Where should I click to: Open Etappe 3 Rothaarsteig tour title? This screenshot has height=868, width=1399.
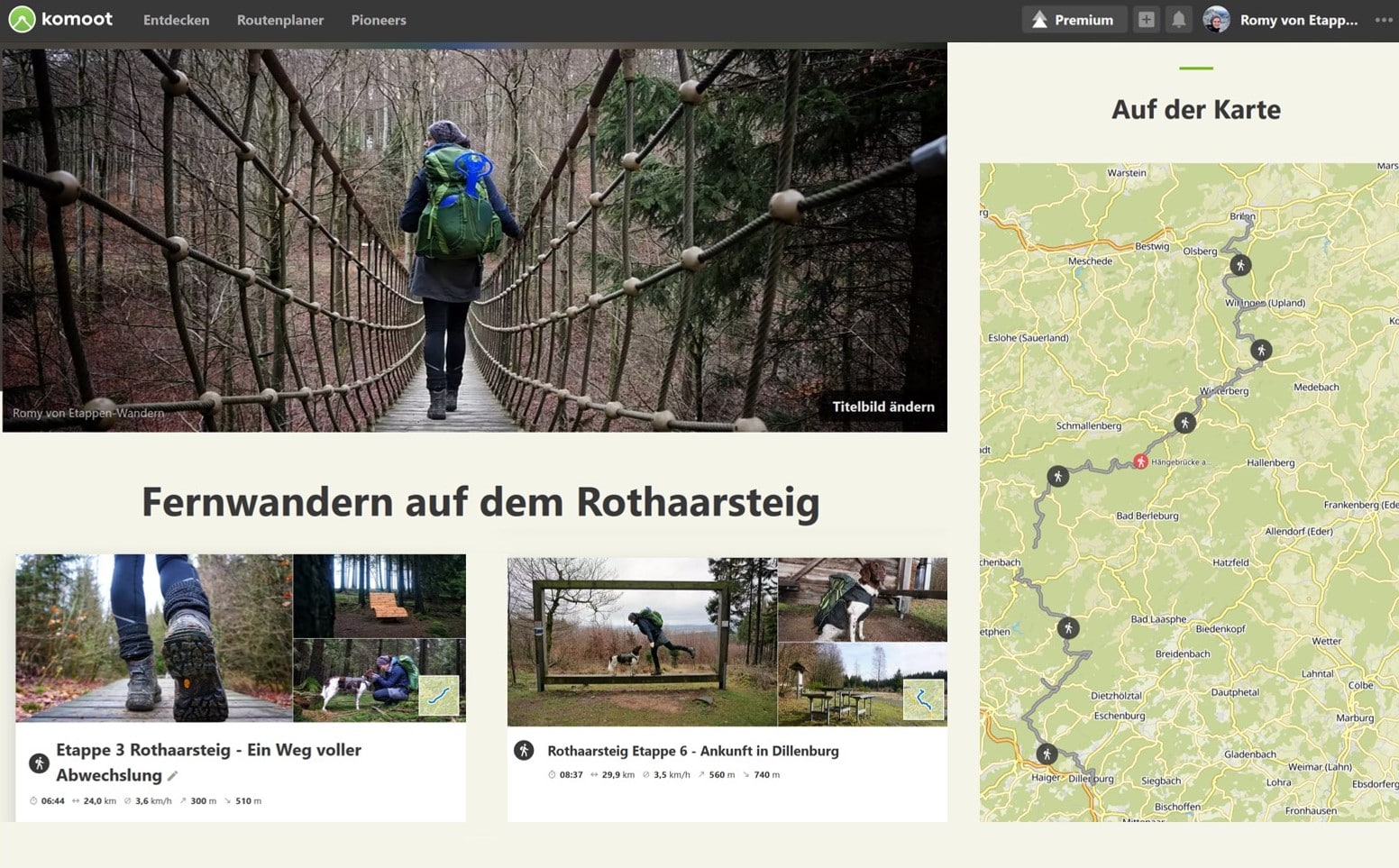pos(208,762)
